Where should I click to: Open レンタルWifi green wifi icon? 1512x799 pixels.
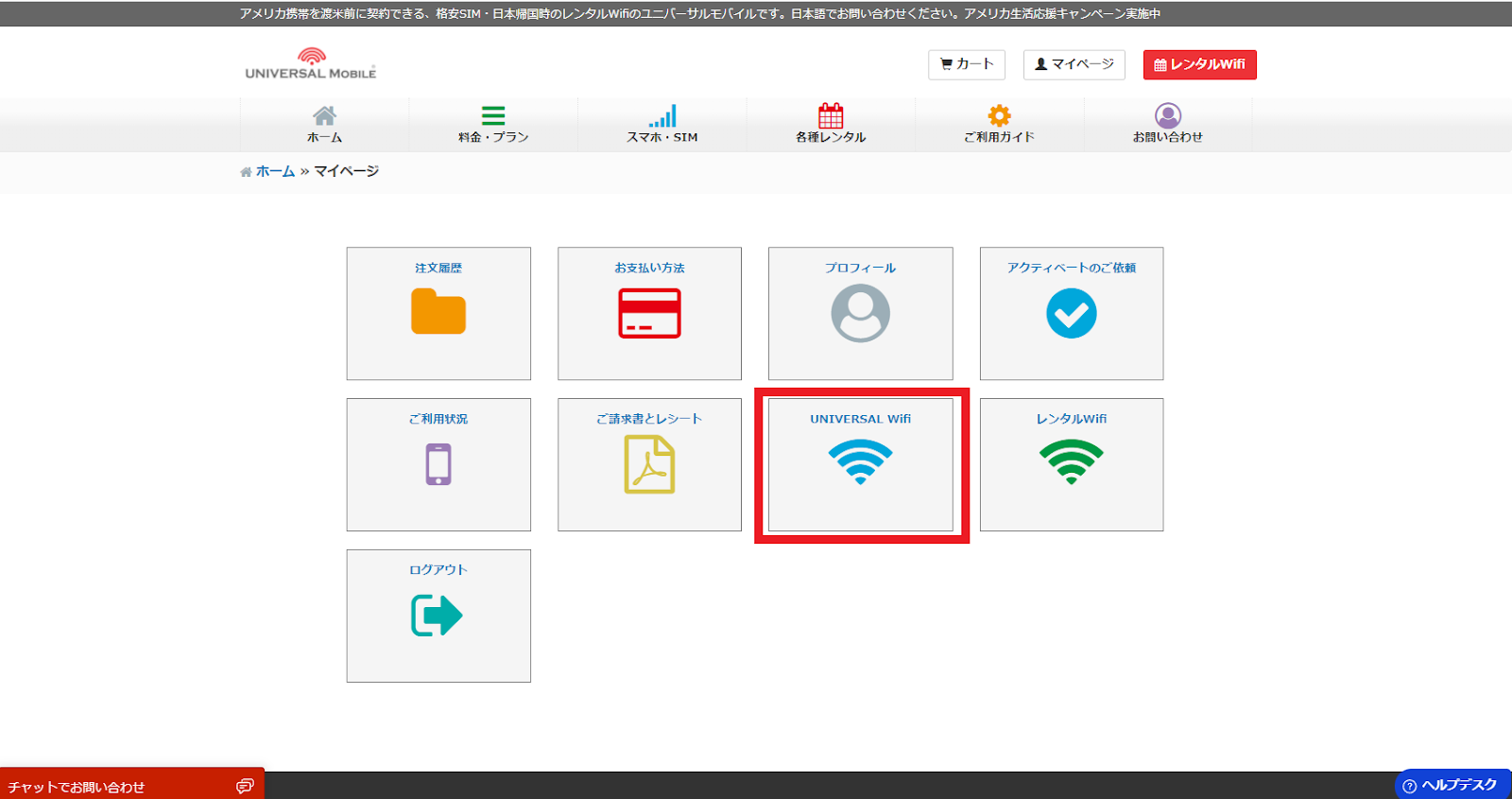click(x=1072, y=462)
